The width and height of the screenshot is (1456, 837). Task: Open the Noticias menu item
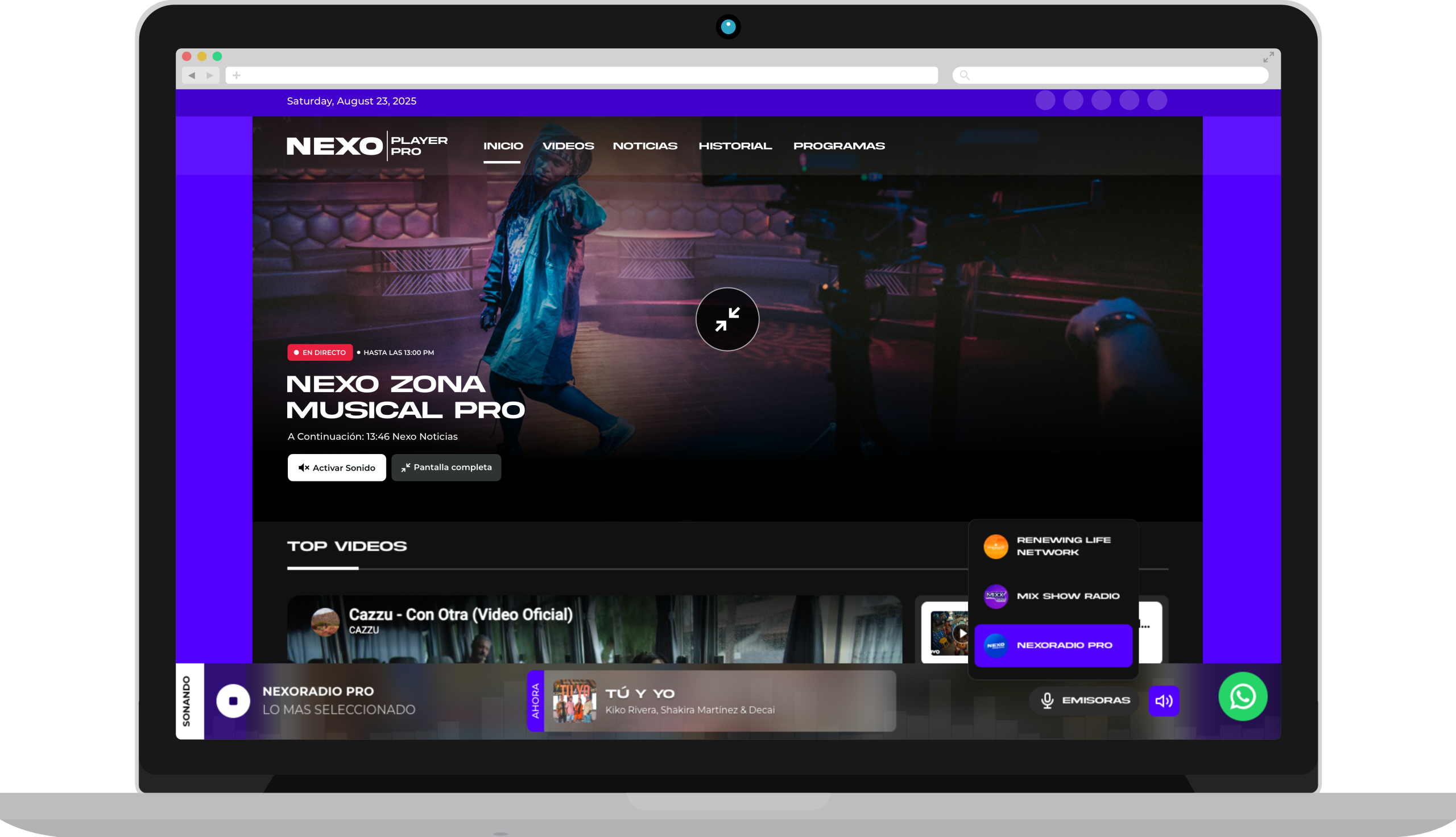click(x=646, y=146)
